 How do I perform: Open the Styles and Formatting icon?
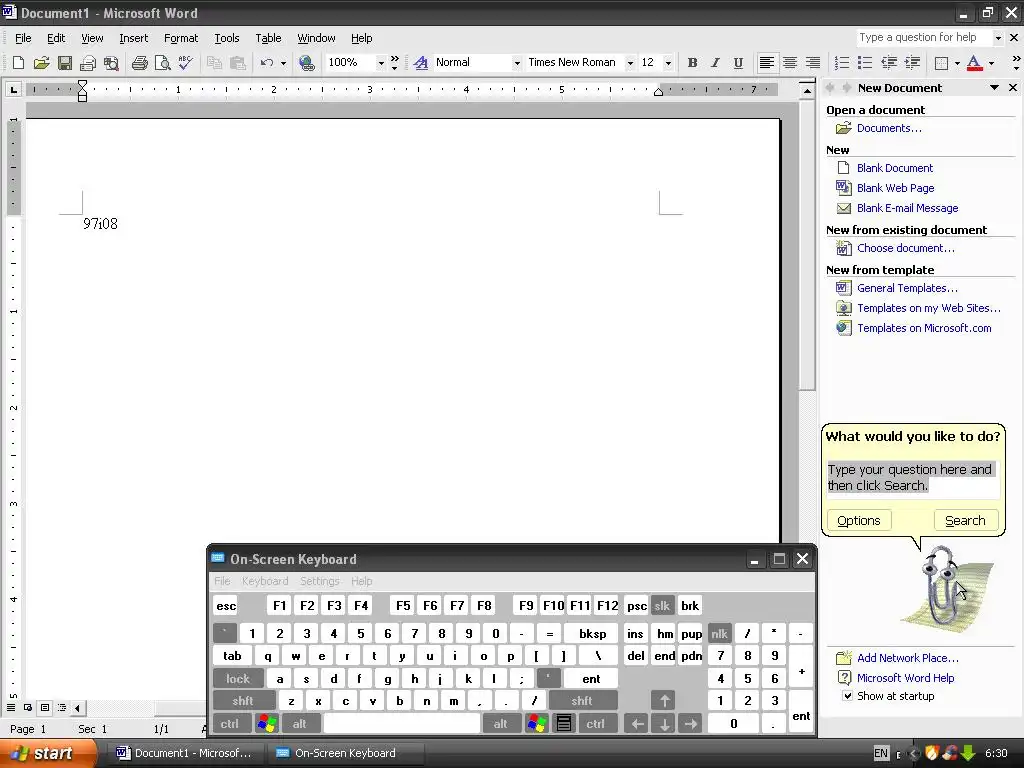(x=421, y=63)
